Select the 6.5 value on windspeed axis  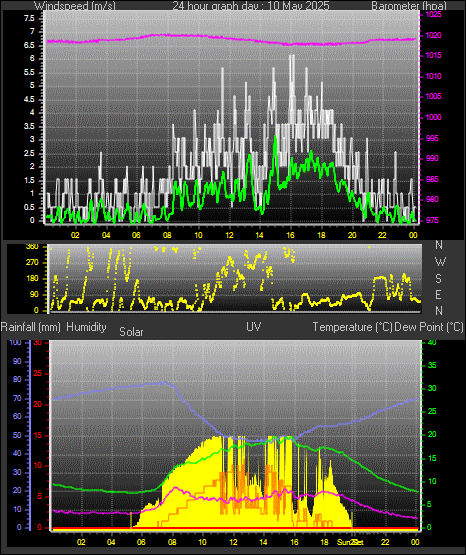[29, 46]
